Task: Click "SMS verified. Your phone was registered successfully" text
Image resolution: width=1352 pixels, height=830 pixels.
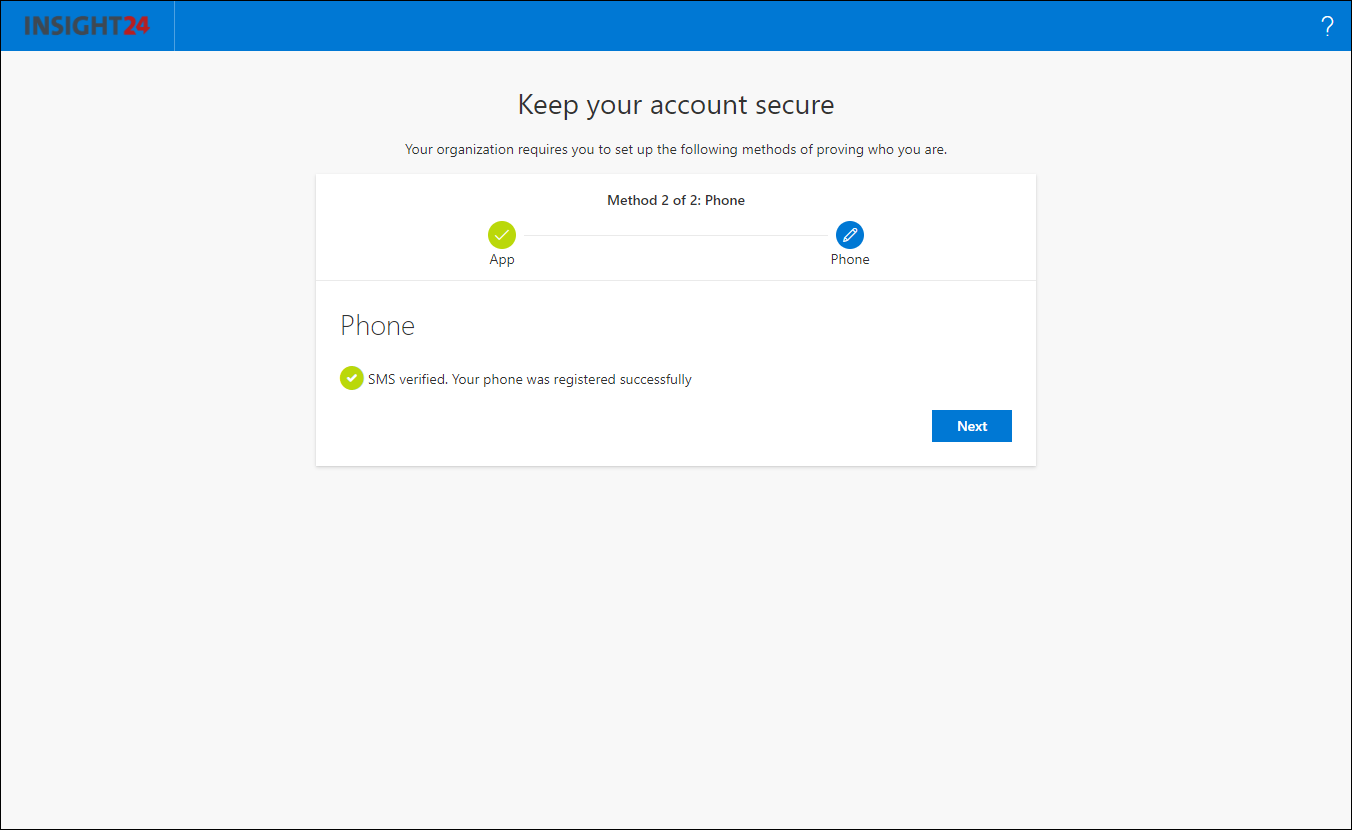Action: pyautogui.click(x=530, y=379)
